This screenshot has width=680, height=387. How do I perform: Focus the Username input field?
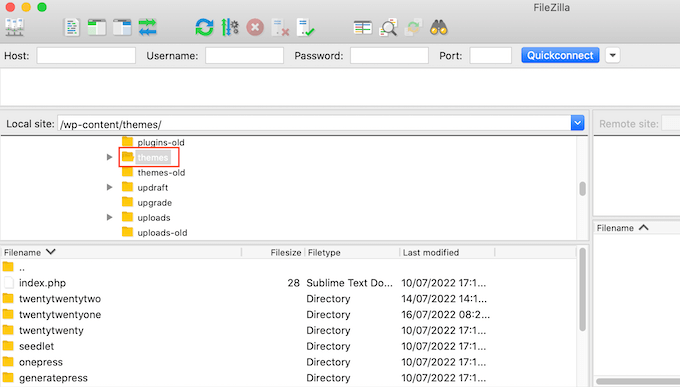point(244,56)
